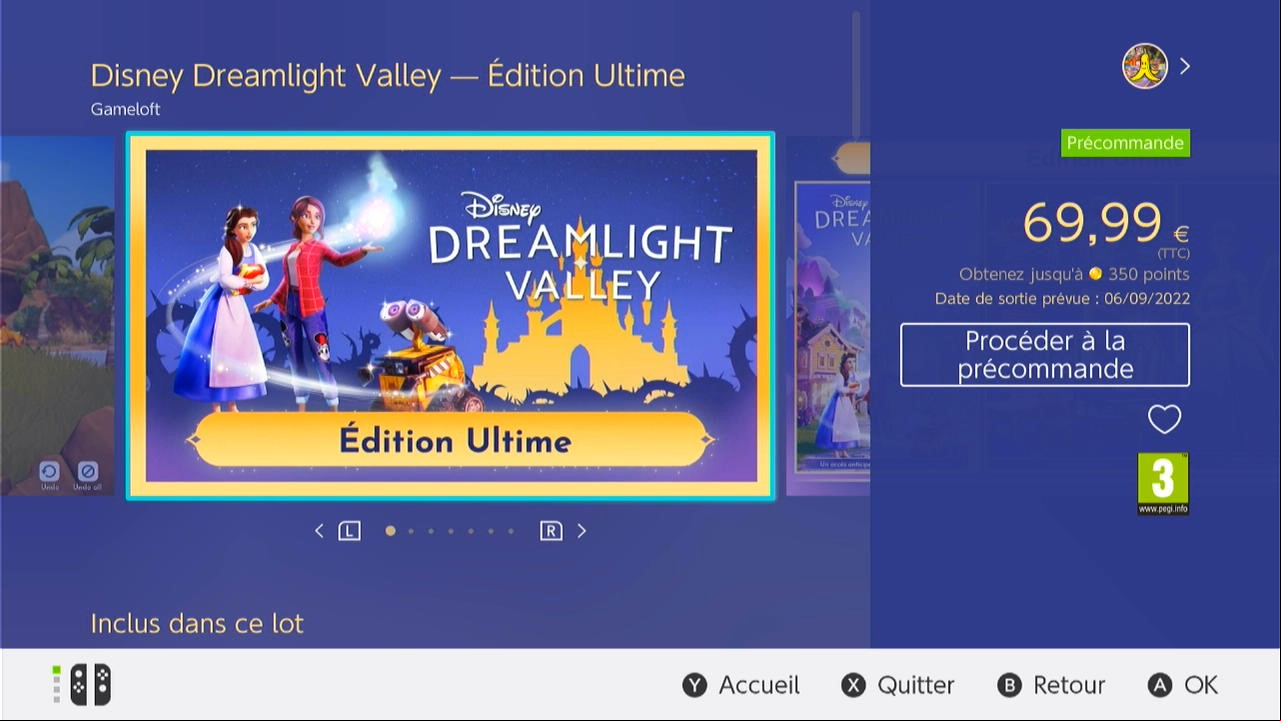The height and width of the screenshot is (721, 1281).
Task: Select the first carousel page dot
Action: click(x=390, y=531)
